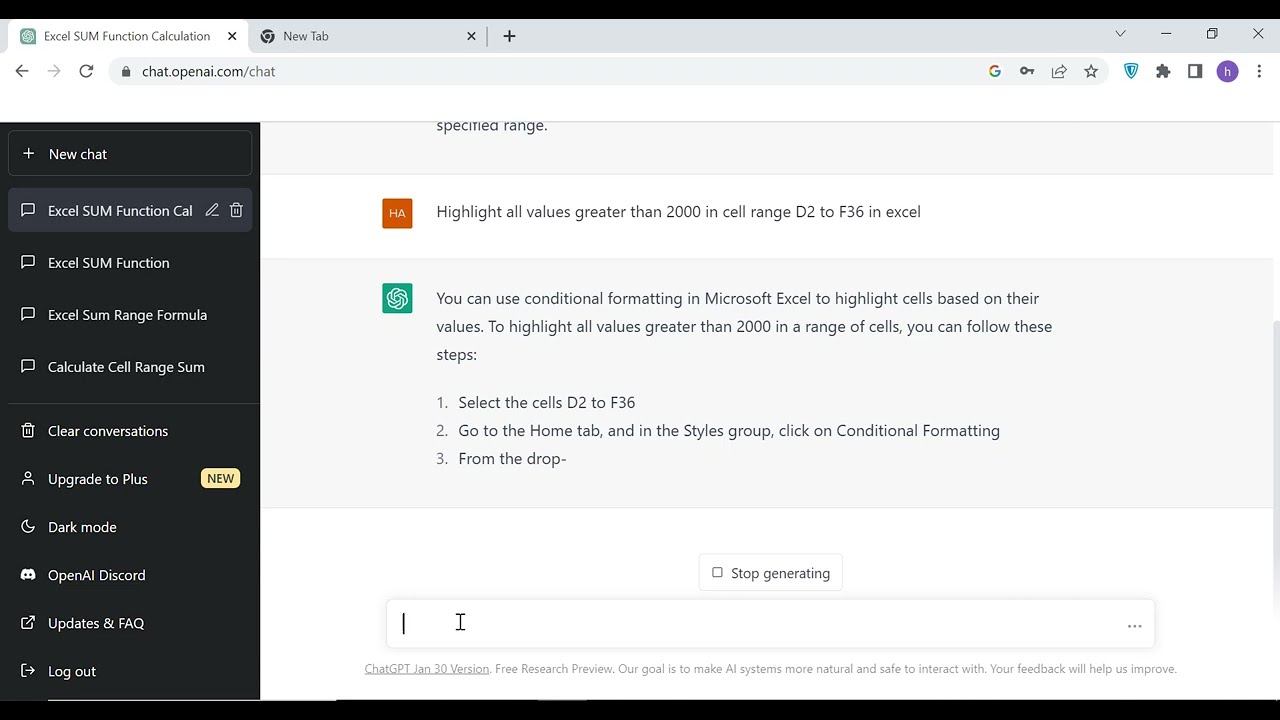Open the Calculate Cell Range Sum chat

coord(130,367)
